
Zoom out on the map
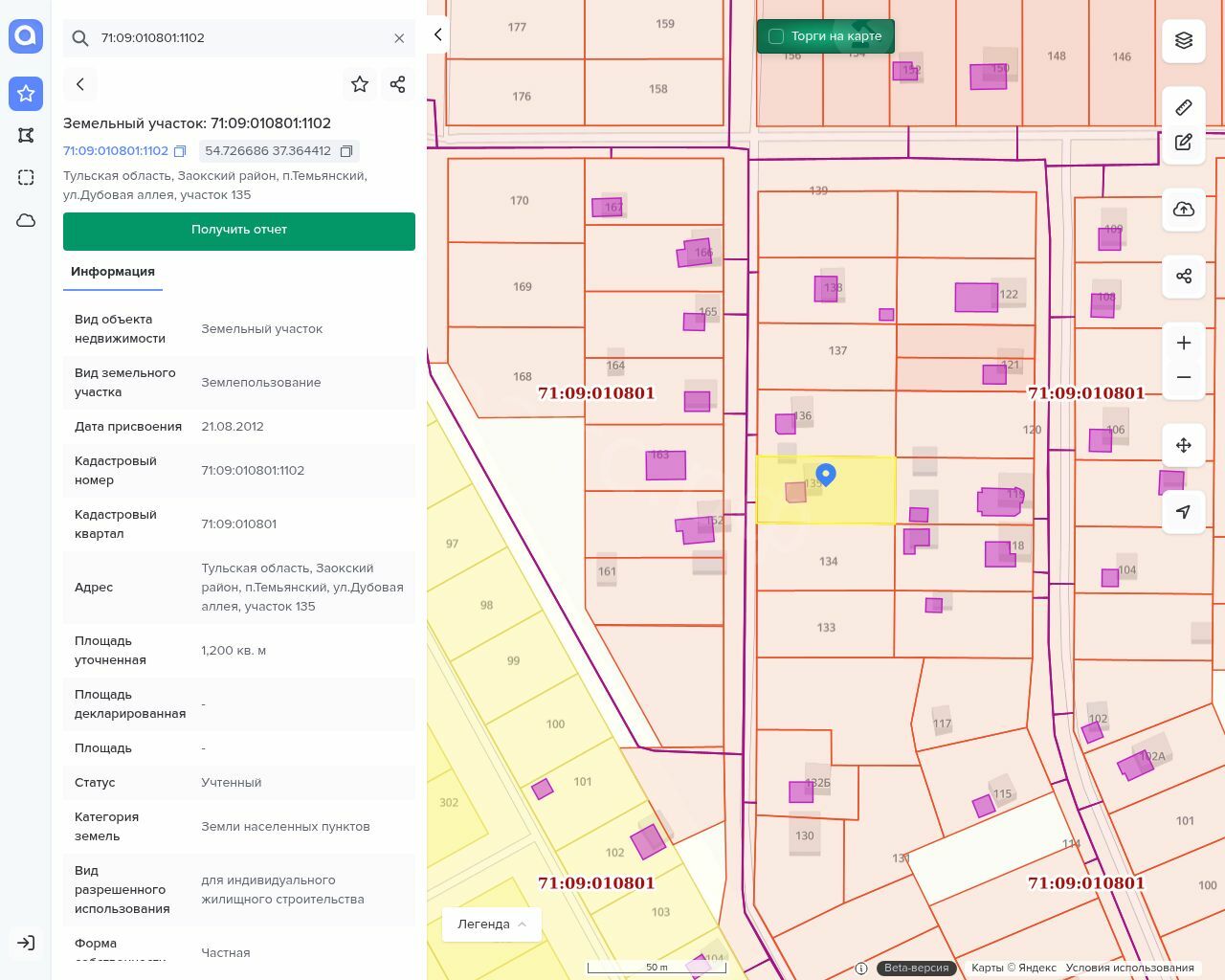[x=1184, y=377]
